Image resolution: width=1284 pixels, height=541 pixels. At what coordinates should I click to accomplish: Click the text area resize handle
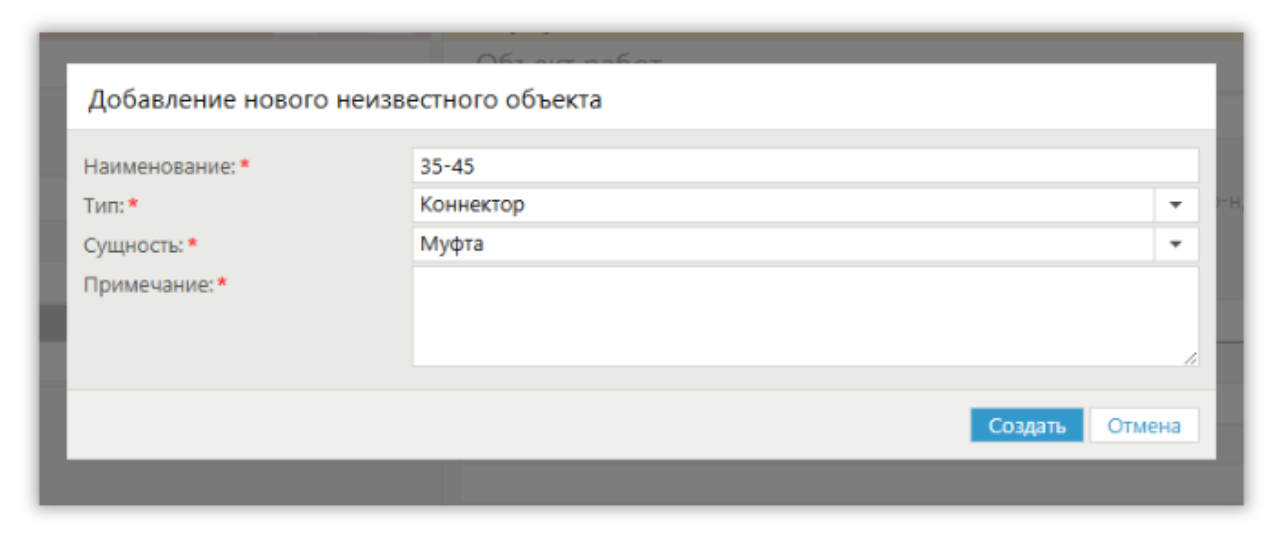pos(1190,358)
